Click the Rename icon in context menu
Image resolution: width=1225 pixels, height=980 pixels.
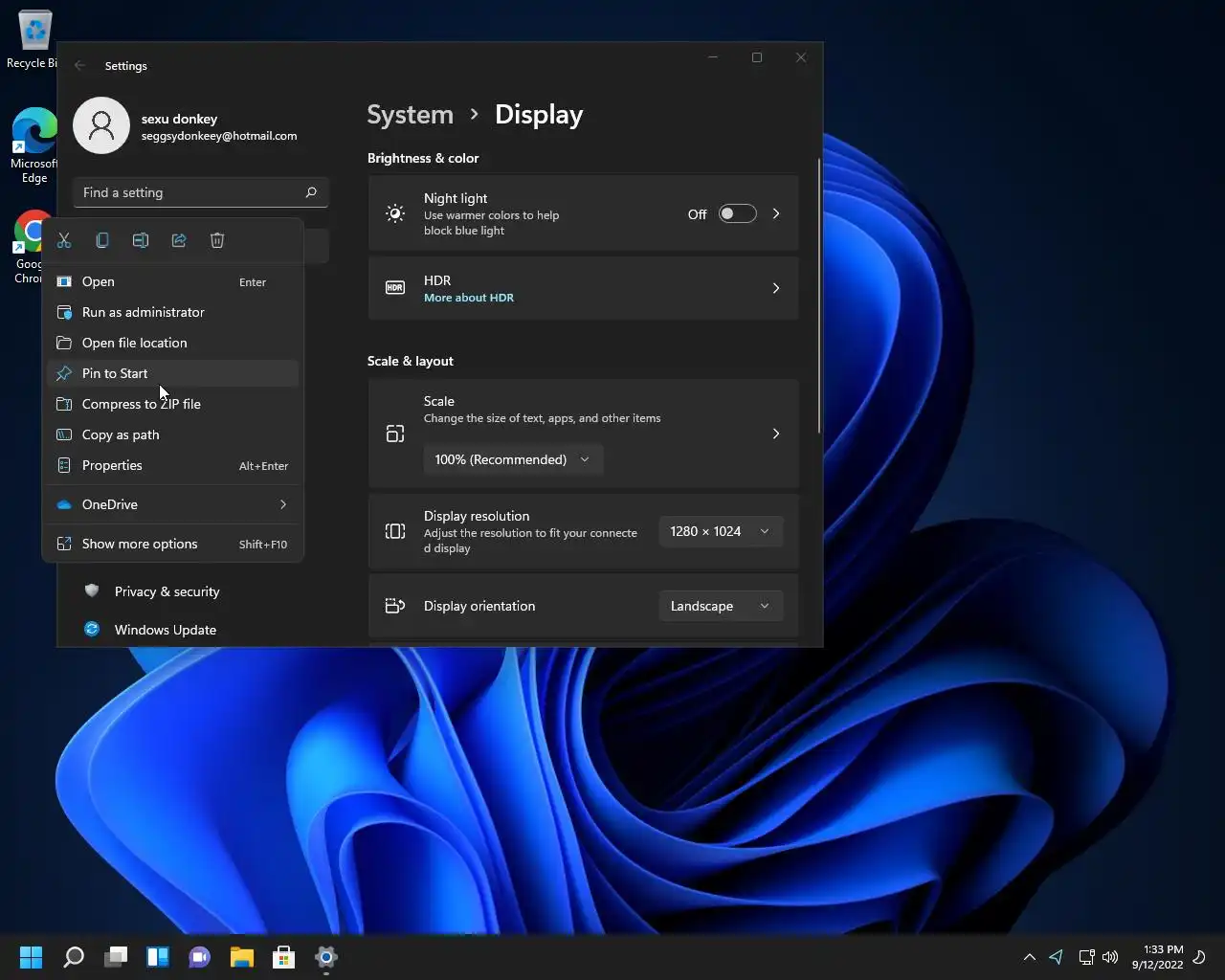(141, 240)
